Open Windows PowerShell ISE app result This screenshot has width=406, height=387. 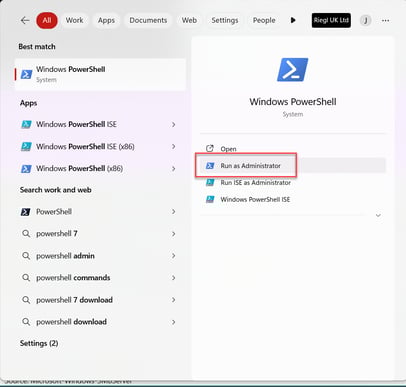100,124
